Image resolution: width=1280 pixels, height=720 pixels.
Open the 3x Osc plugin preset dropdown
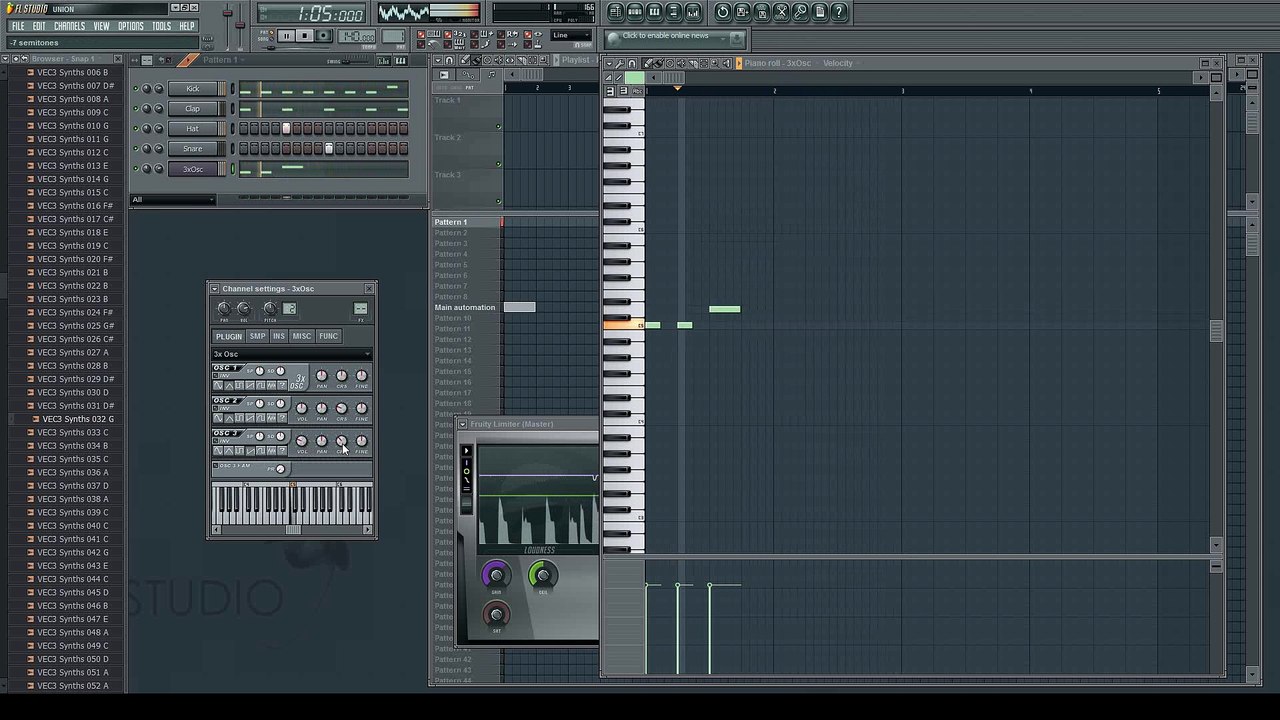(292, 354)
